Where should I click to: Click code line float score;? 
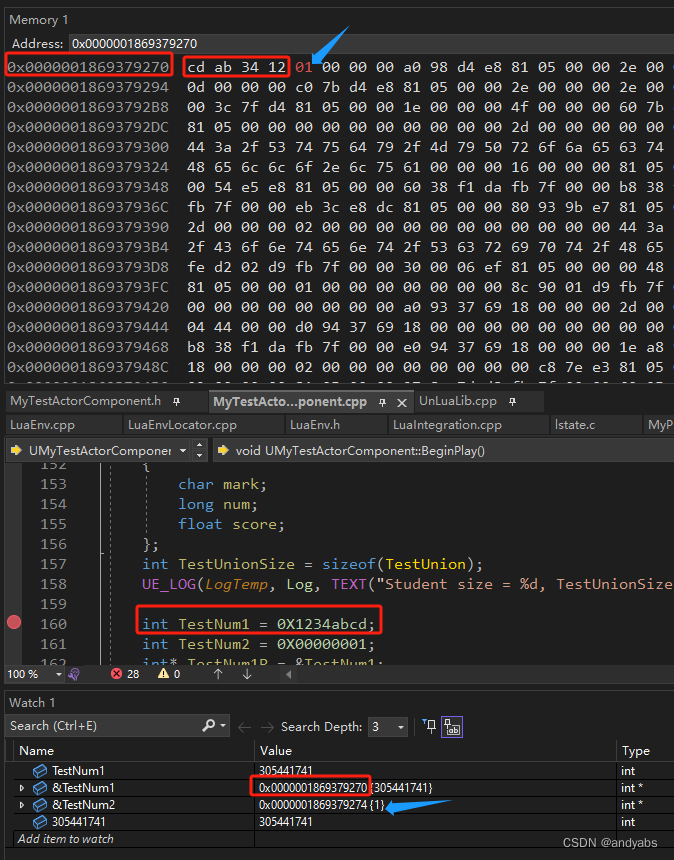231,524
